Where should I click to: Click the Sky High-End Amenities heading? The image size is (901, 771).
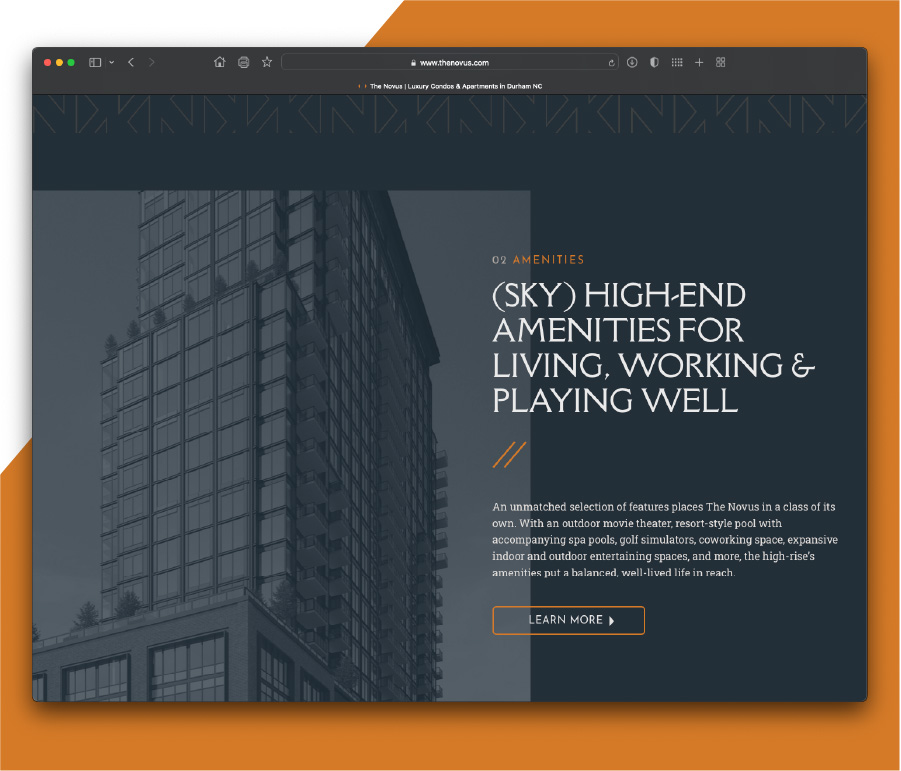coord(653,348)
